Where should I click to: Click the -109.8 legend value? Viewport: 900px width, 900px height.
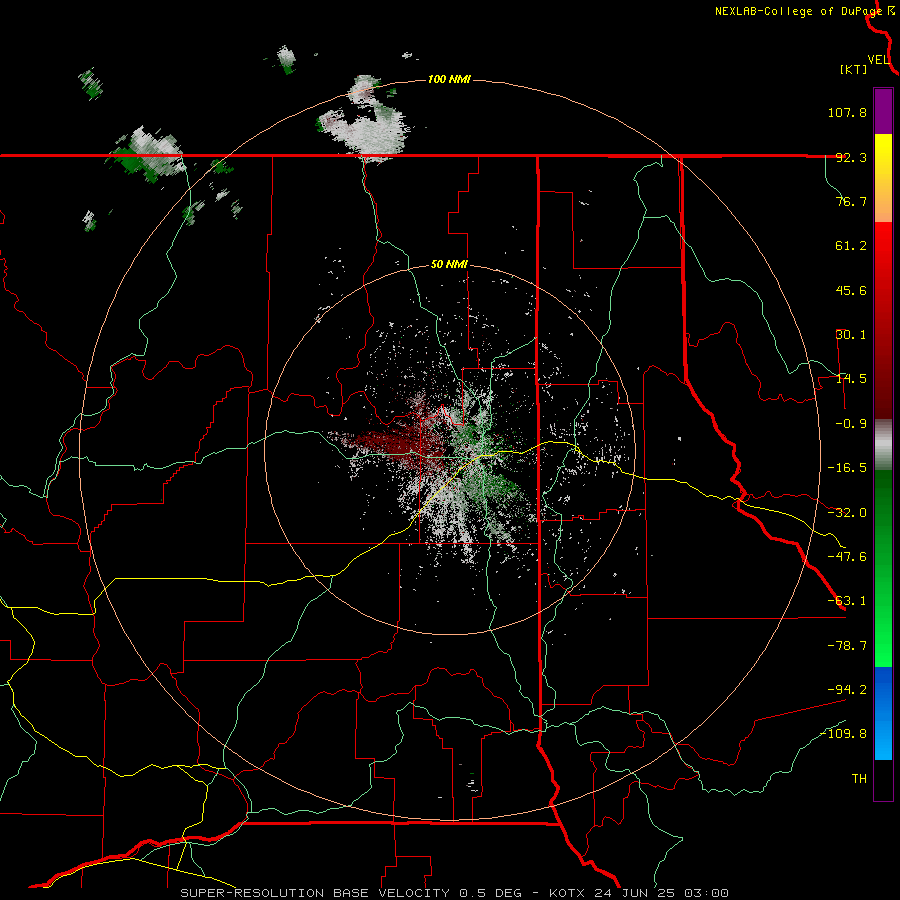pyautogui.click(x=844, y=734)
